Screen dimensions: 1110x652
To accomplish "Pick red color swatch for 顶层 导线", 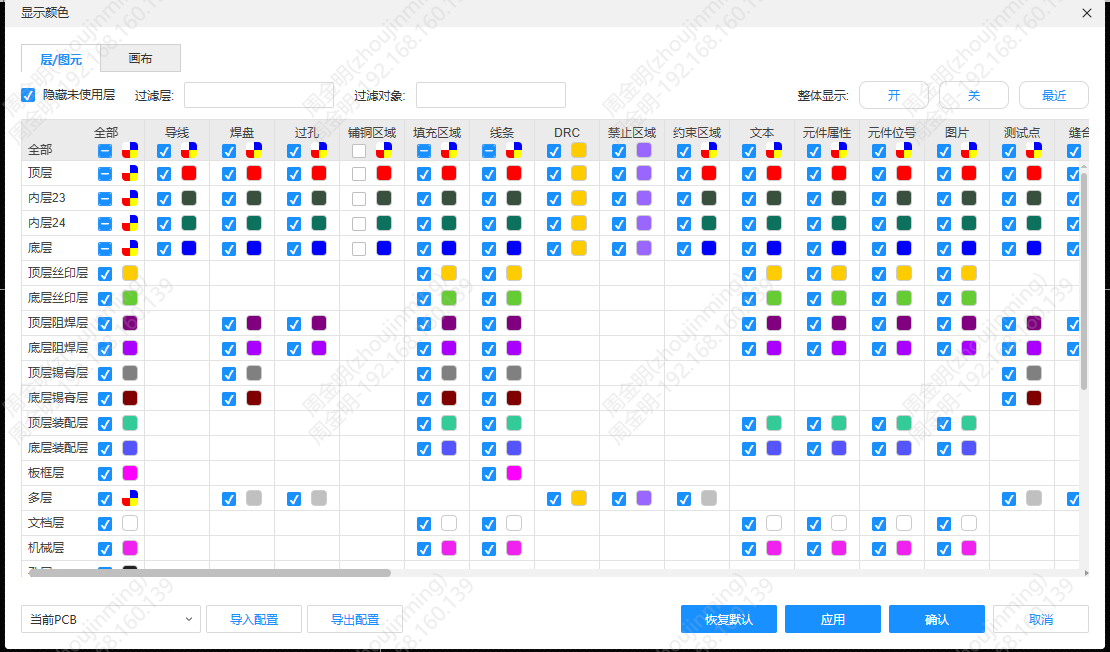I will point(189,173).
